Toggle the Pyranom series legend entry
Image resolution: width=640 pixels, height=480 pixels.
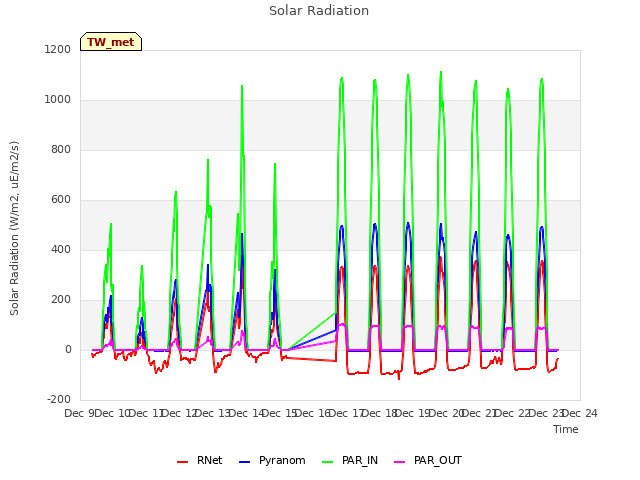[x=272, y=460]
